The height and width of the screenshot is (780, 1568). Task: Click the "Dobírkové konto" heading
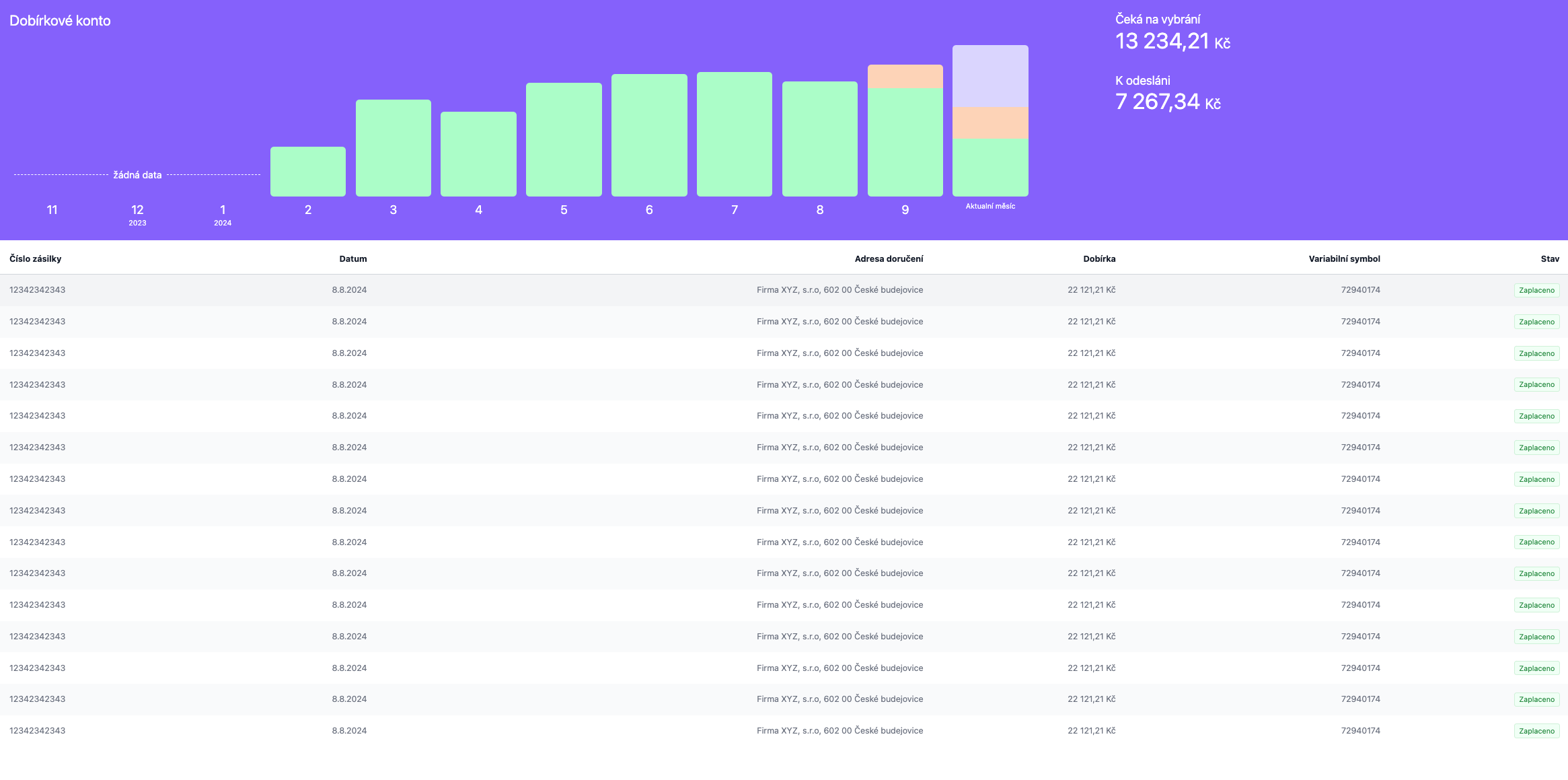pos(60,21)
